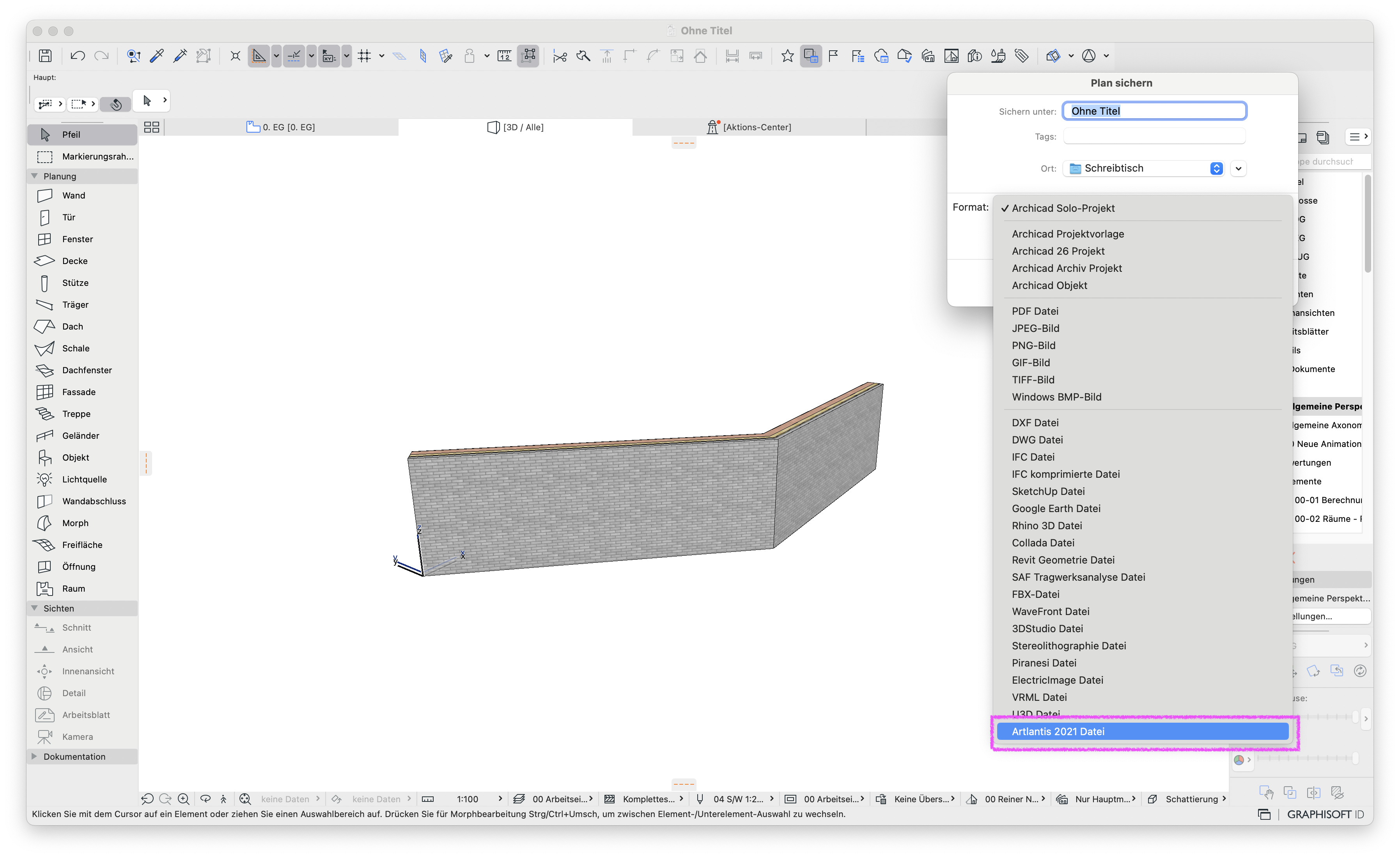Collapse the Sichten toolbox section
This screenshot has height=858, width=1400.
[35, 608]
